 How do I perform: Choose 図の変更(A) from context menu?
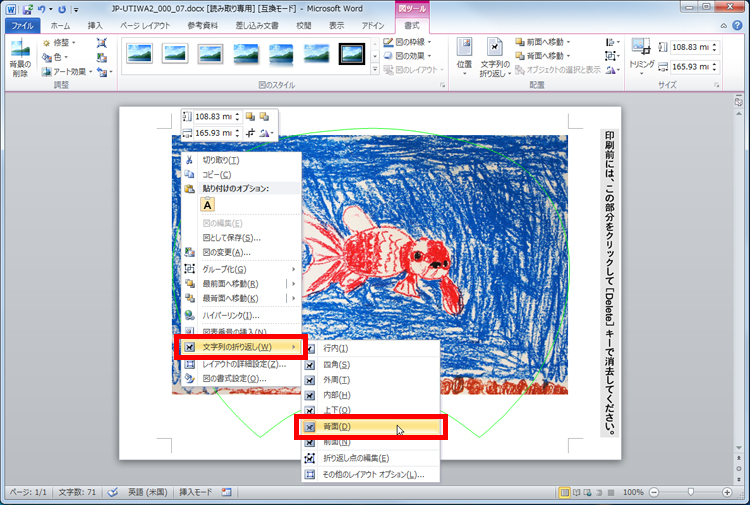point(241,252)
